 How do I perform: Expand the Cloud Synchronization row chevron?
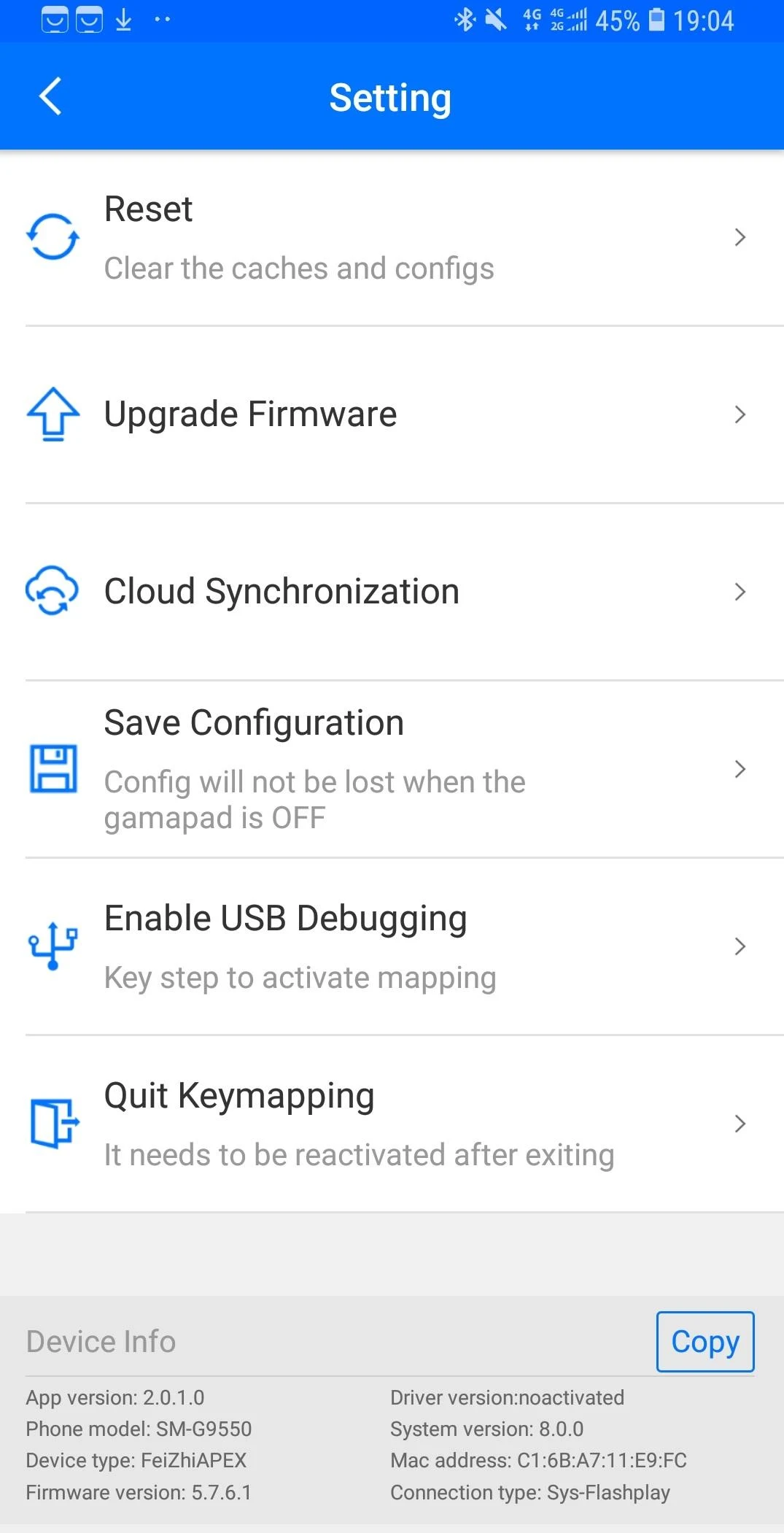click(740, 592)
